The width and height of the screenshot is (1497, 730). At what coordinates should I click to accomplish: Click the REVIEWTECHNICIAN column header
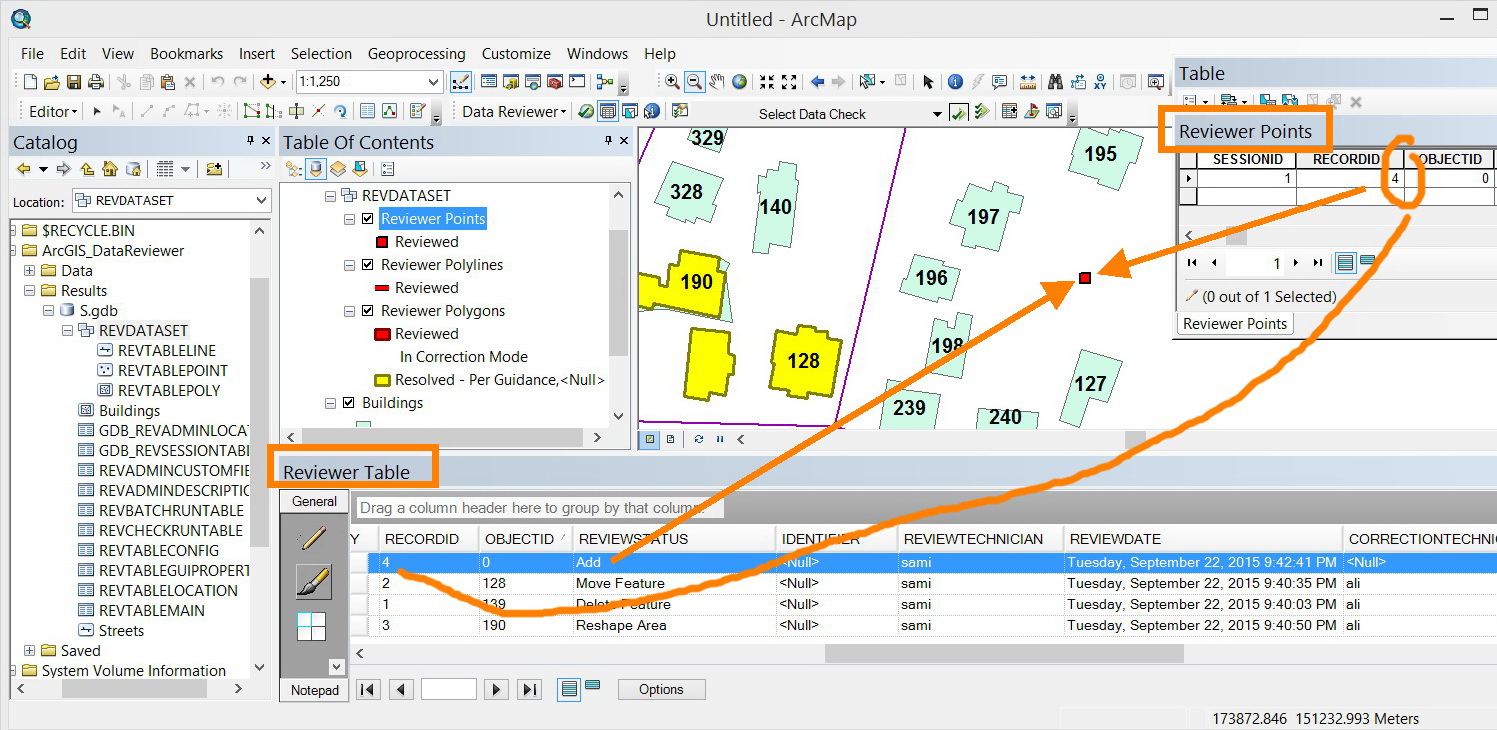(x=980, y=539)
